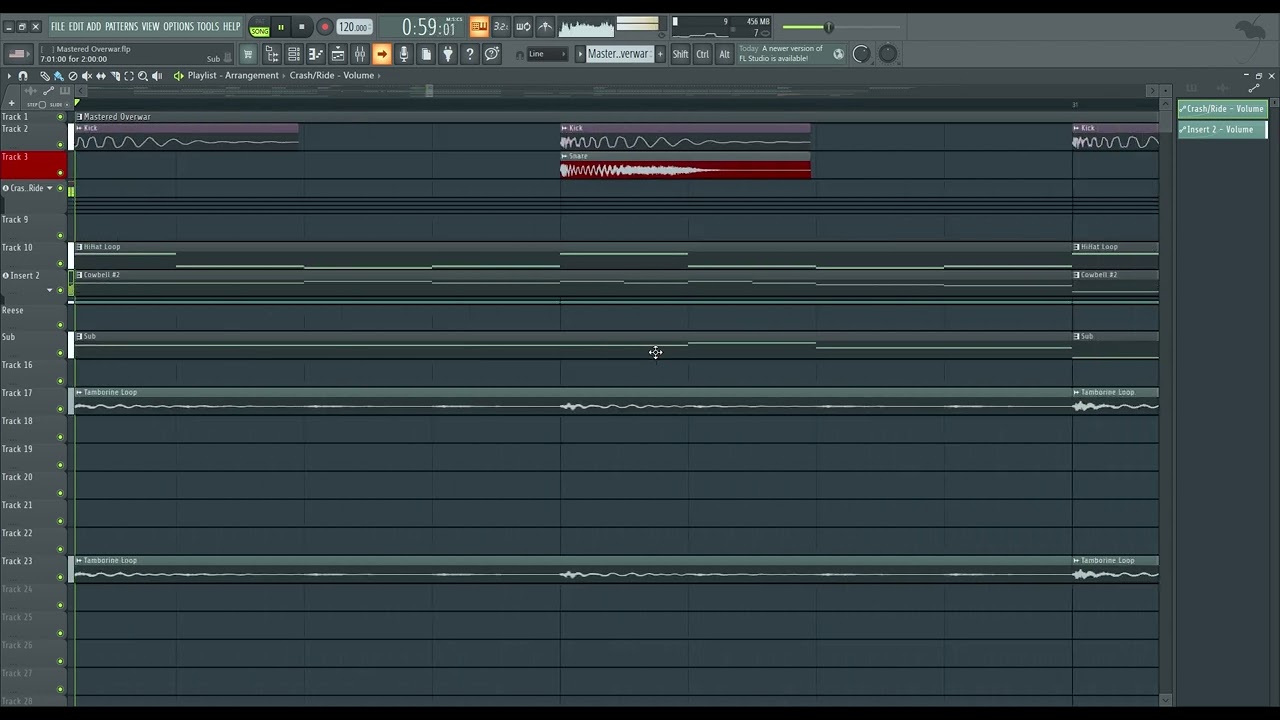Click the Crash/Ride - Volume breadcrumb
The height and width of the screenshot is (720, 1280).
[332, 76]
